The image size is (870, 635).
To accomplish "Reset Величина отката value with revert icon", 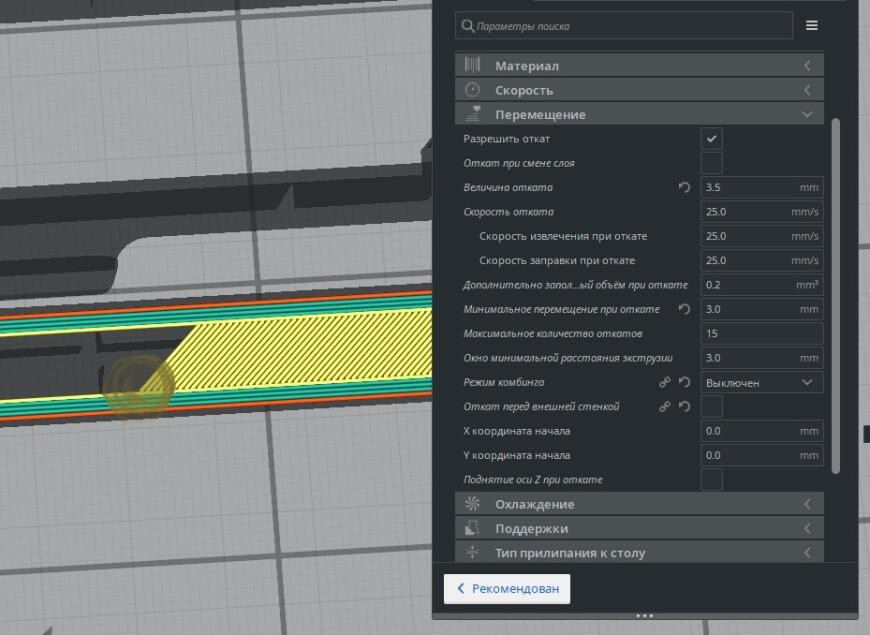I will click(685, 188).
